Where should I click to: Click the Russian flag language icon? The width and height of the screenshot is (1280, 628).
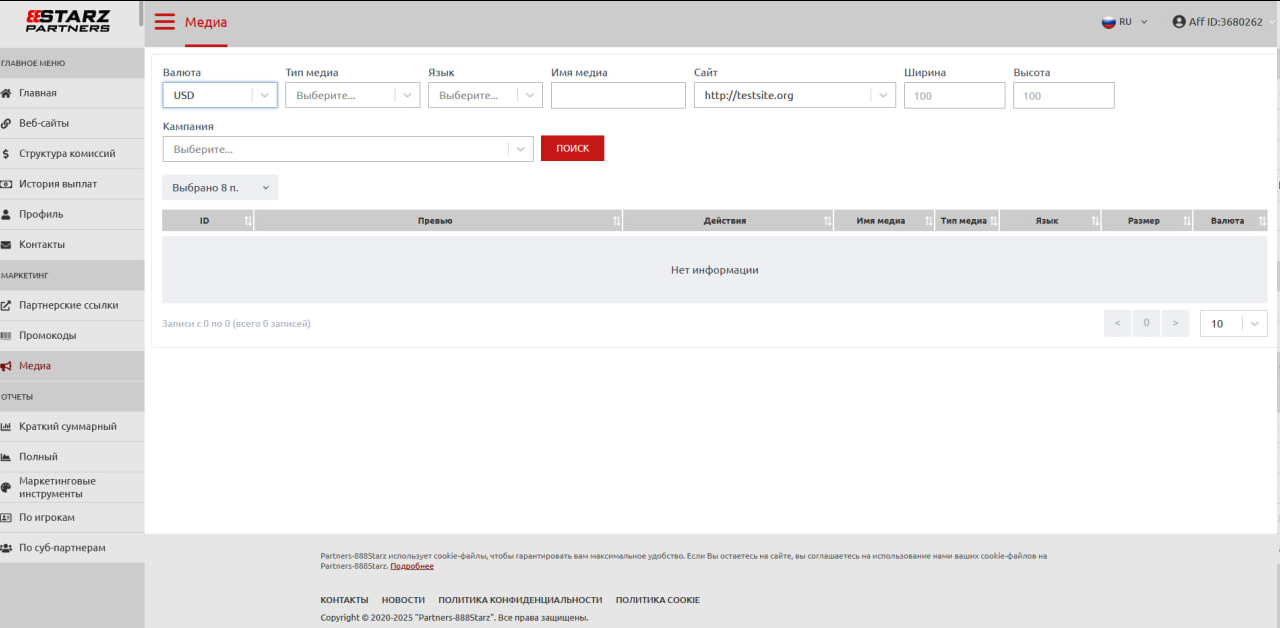[x=1108, y=22]
